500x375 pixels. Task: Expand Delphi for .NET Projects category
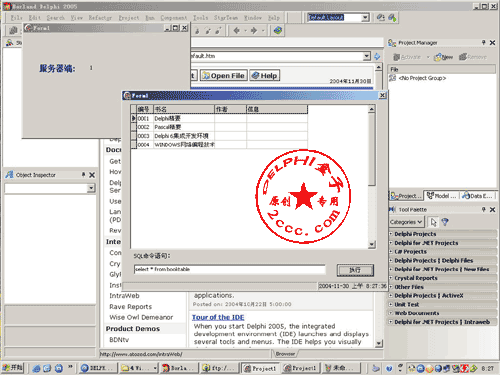[x=391, y=243]
